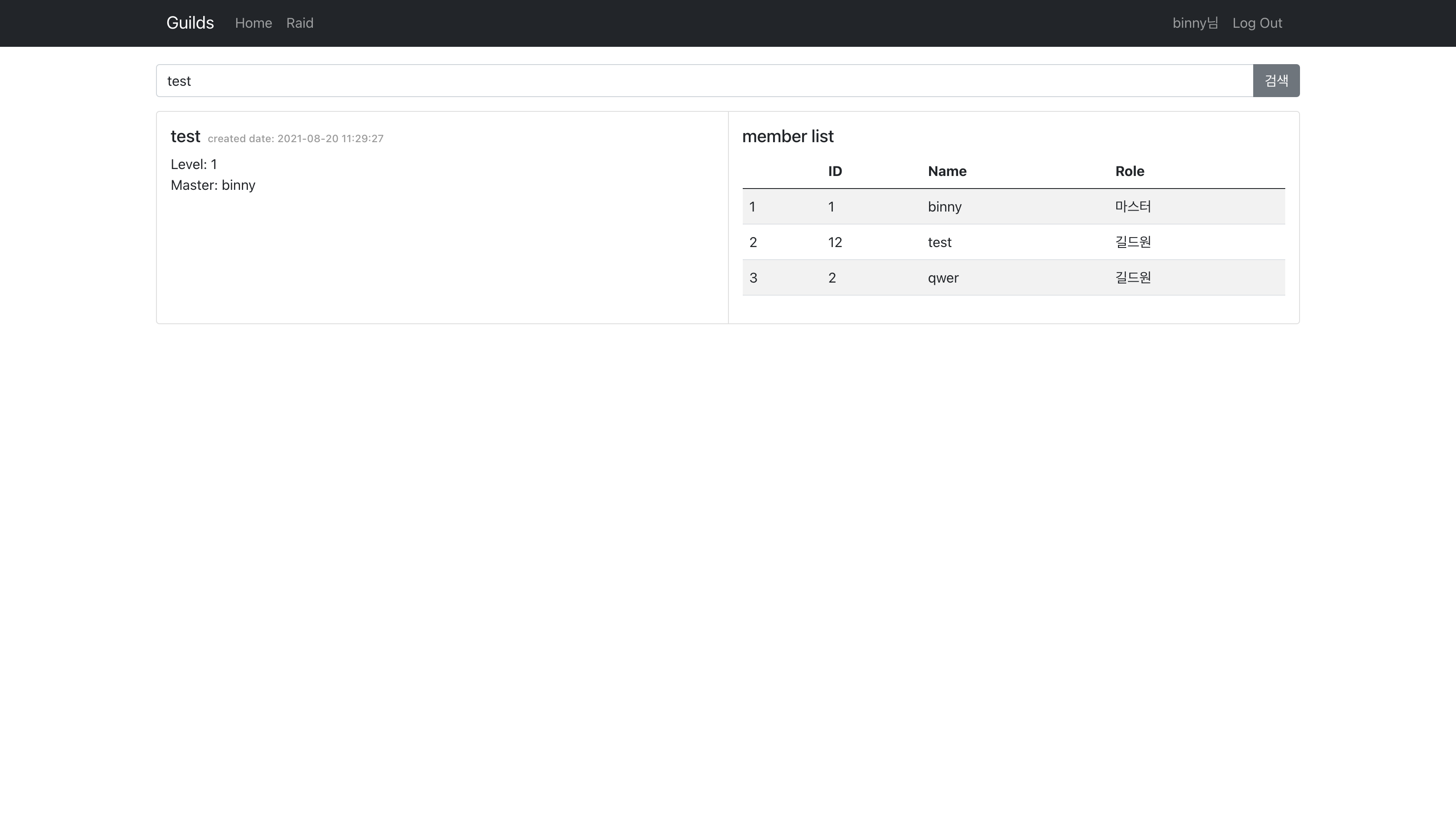Click the guild title 'test'
The height and width of the screenshot is (840, 1456).
pyautogui.click(x=185, y=136)
